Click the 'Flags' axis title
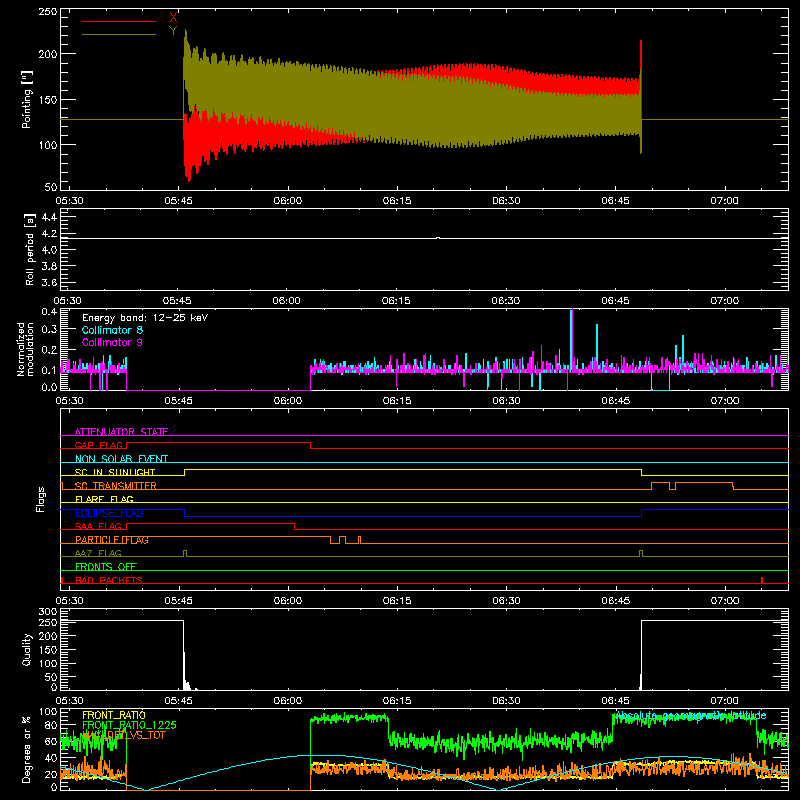Image resolution: width=800 pixels, height=800 pixels. pos(40,499)
